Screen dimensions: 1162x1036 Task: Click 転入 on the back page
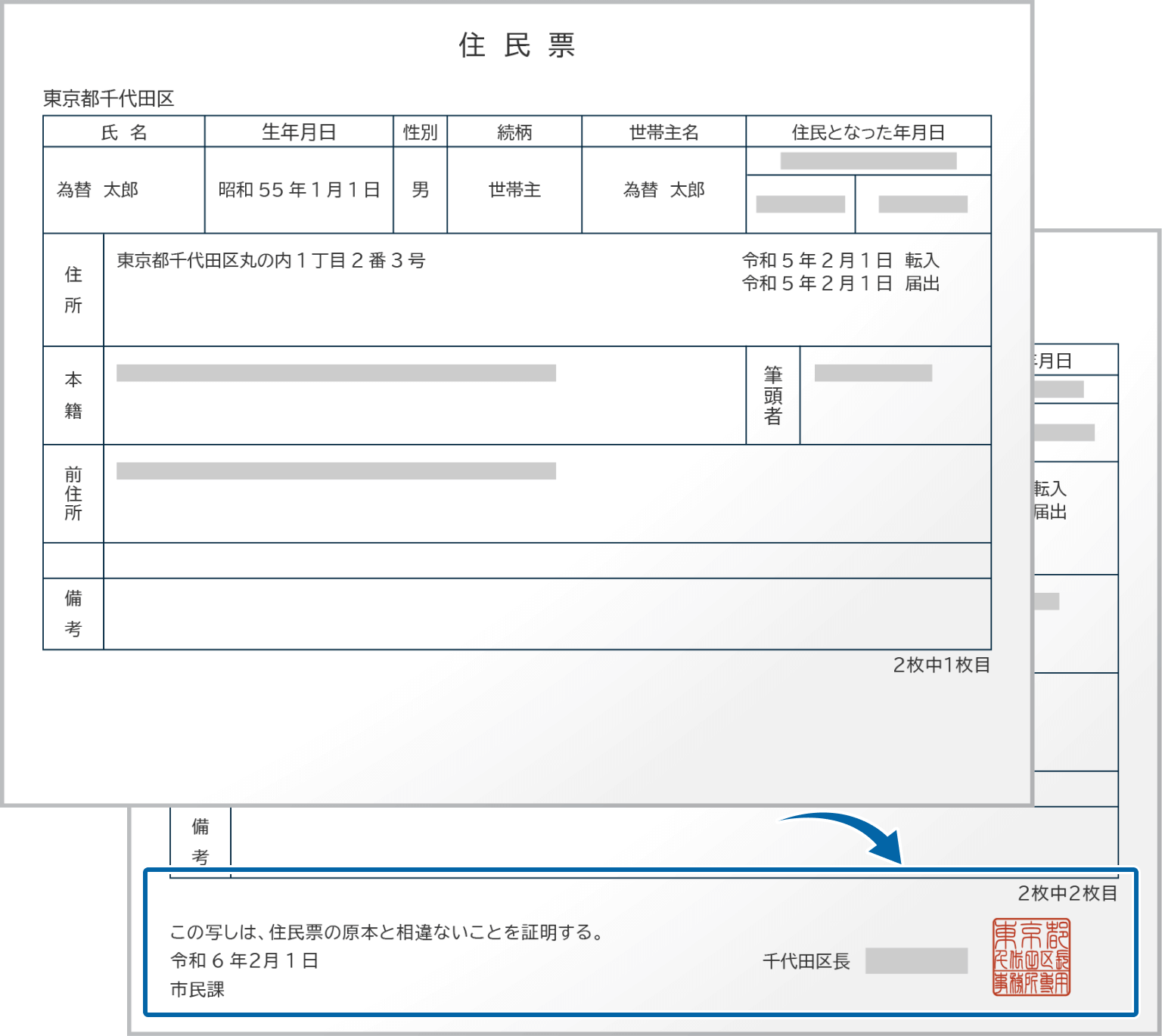pos(1051,489)
